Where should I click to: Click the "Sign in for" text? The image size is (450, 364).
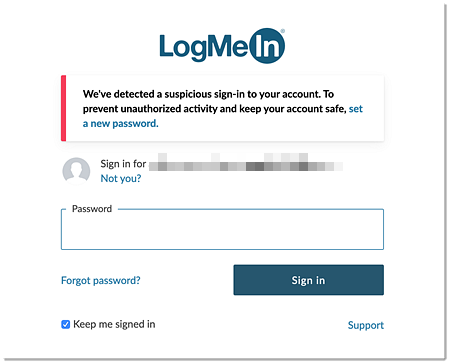123,164
